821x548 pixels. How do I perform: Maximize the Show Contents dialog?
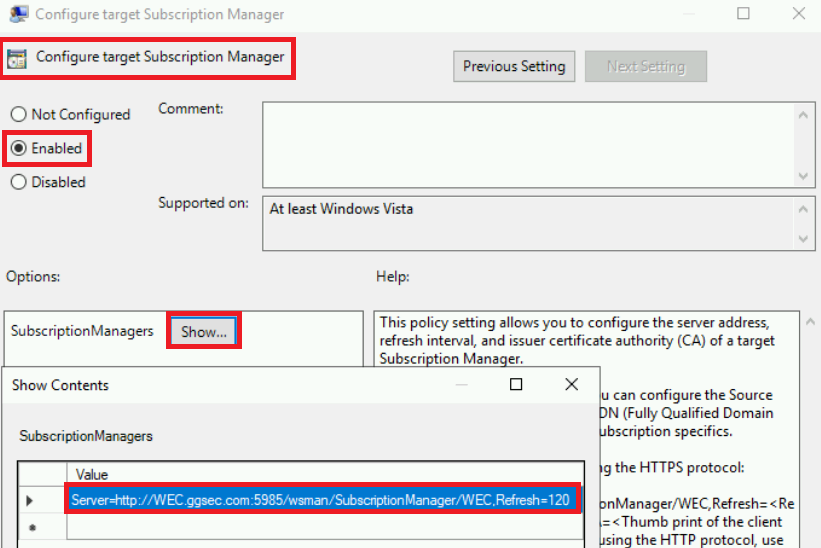[516, 384]
